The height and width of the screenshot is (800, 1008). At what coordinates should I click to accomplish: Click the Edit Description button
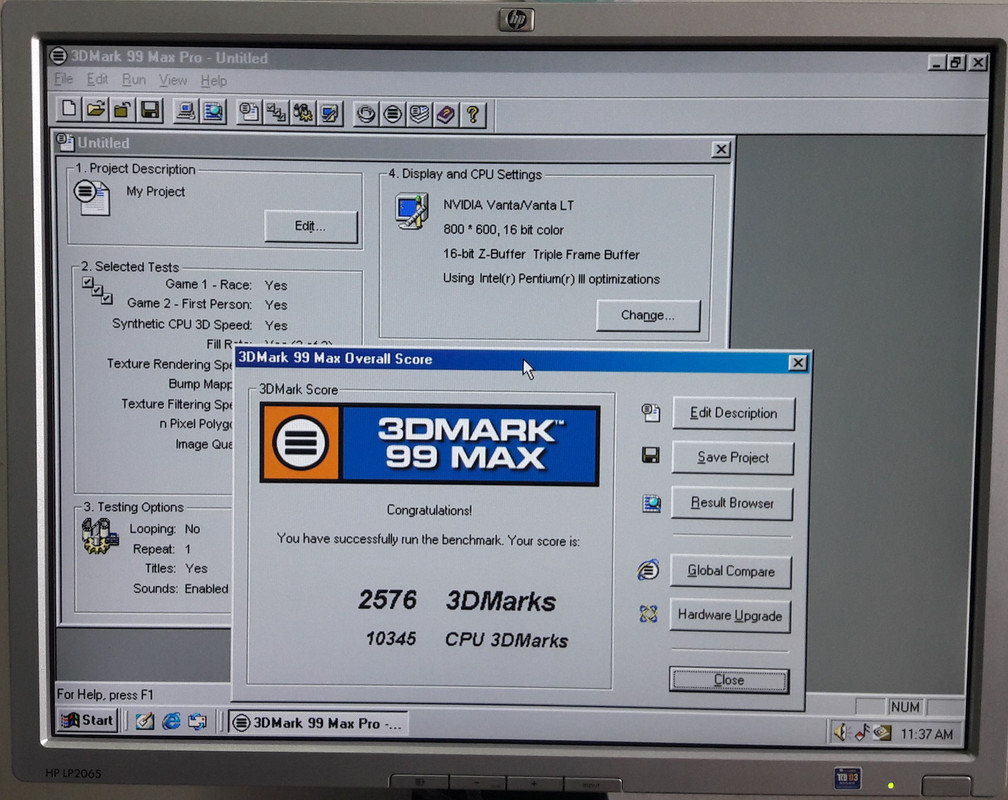tap(734, 413)
